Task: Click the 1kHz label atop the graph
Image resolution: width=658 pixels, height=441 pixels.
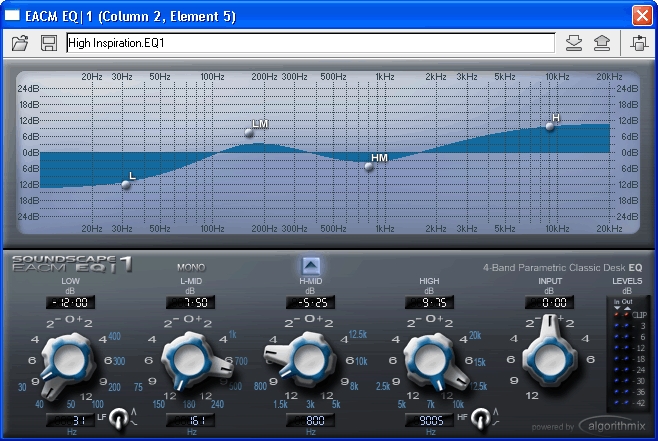Action: pyautogui.click(x=384, y=77)
